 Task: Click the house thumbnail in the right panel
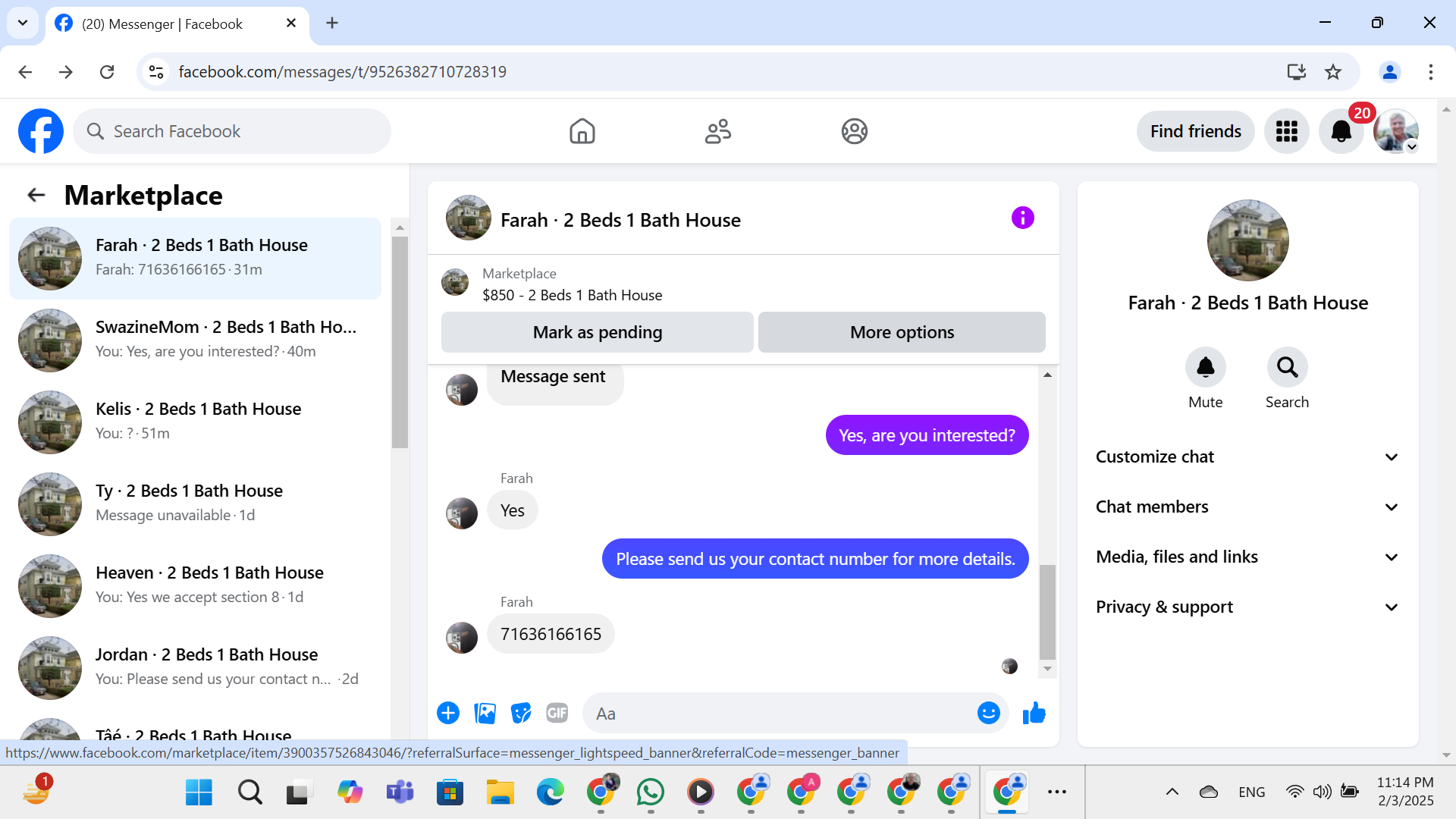[1247, 240]
